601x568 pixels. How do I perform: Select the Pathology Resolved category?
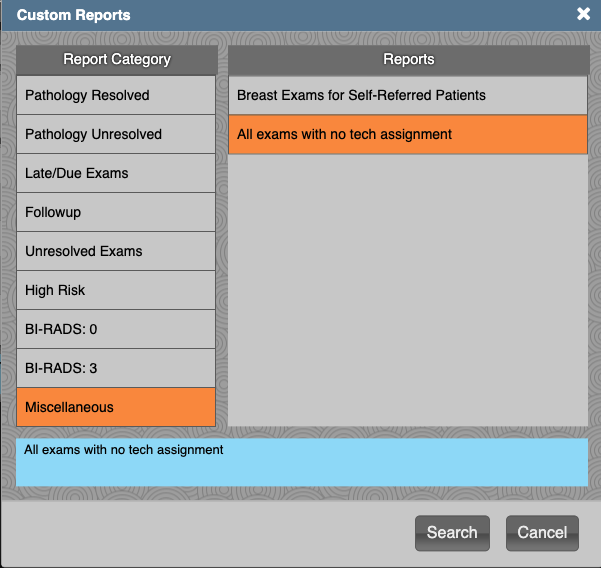pos(116,95)
